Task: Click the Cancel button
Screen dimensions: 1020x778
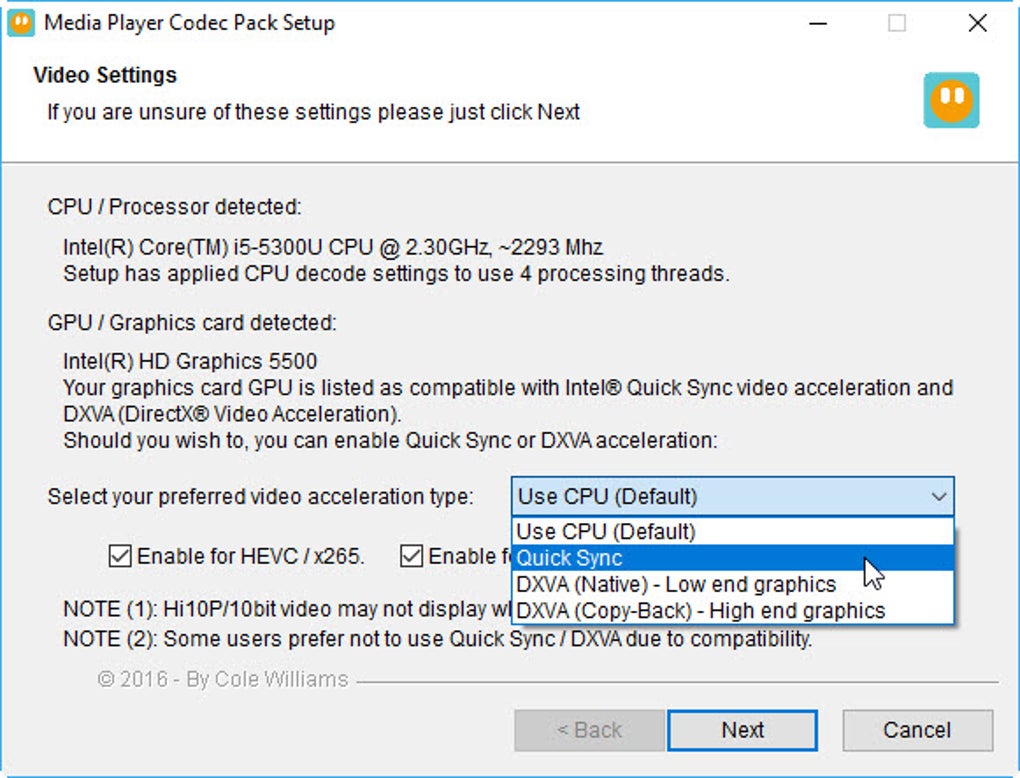Action: click(x=917, y=730)
